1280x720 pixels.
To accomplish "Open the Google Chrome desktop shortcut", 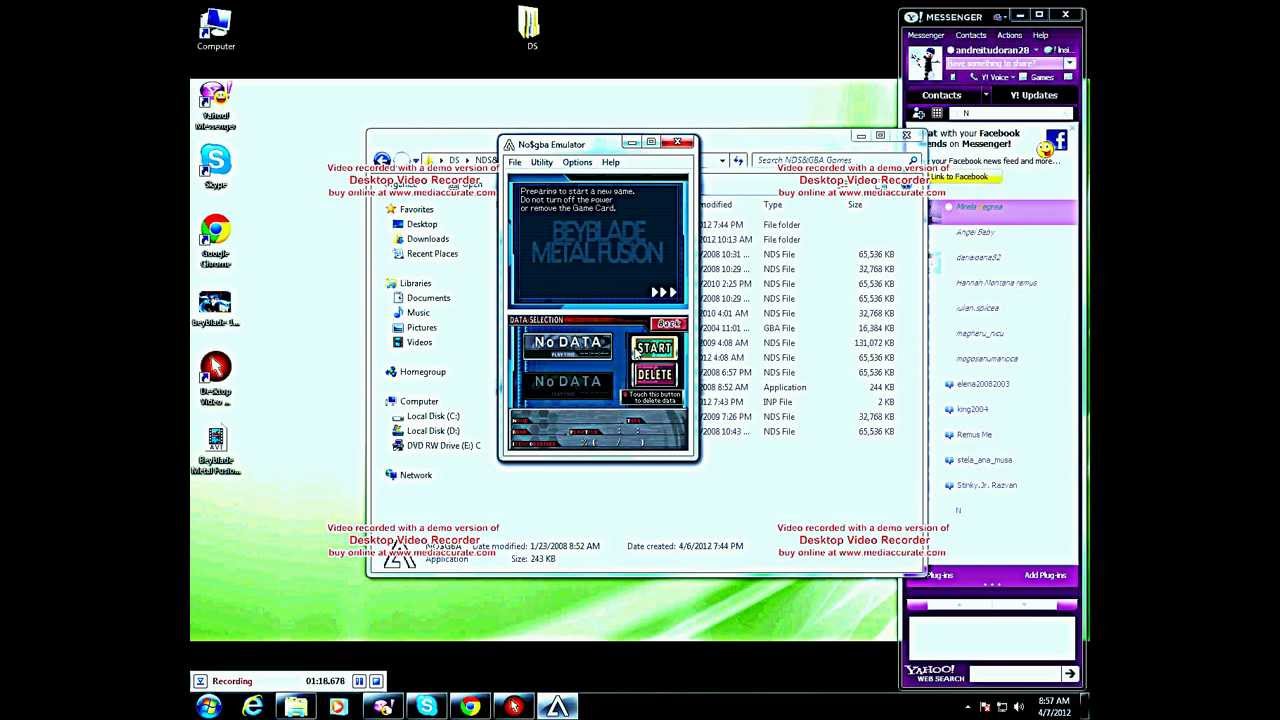I will click(216, 241).
